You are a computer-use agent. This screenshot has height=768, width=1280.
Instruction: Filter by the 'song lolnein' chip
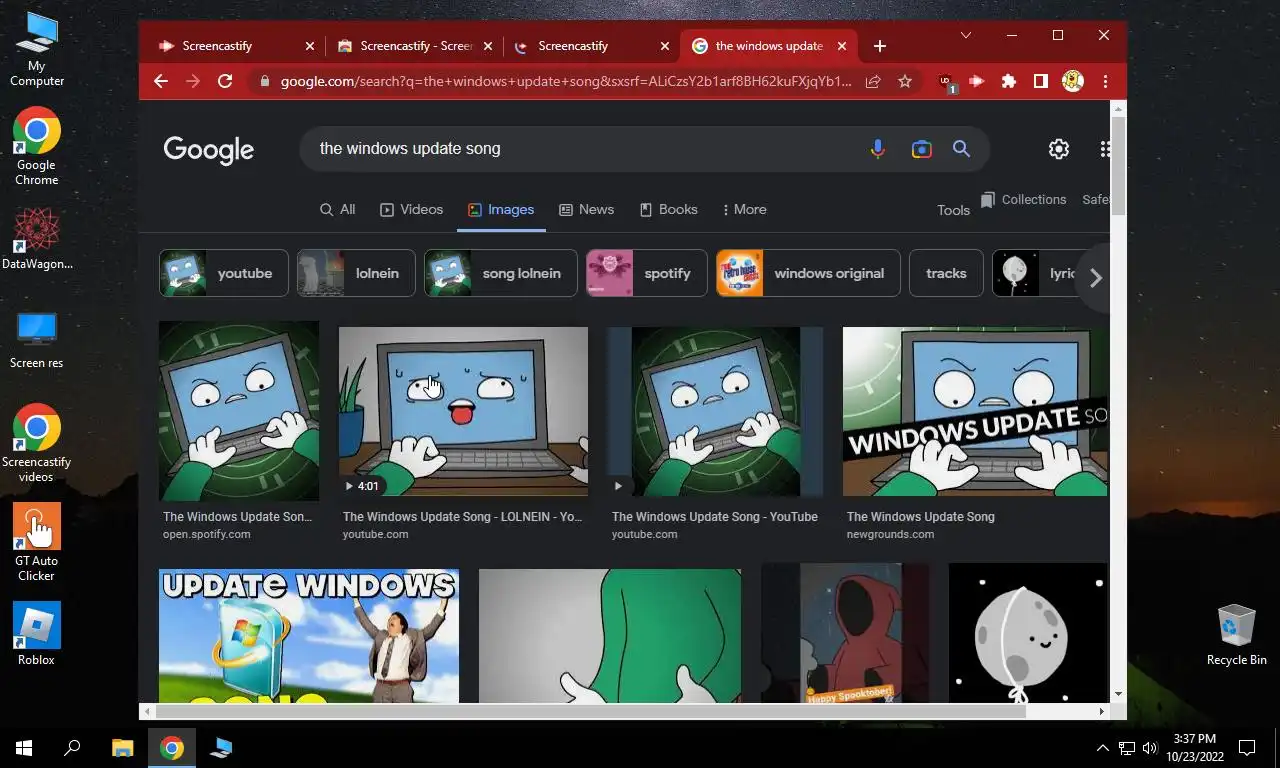(x=501, y=273)
